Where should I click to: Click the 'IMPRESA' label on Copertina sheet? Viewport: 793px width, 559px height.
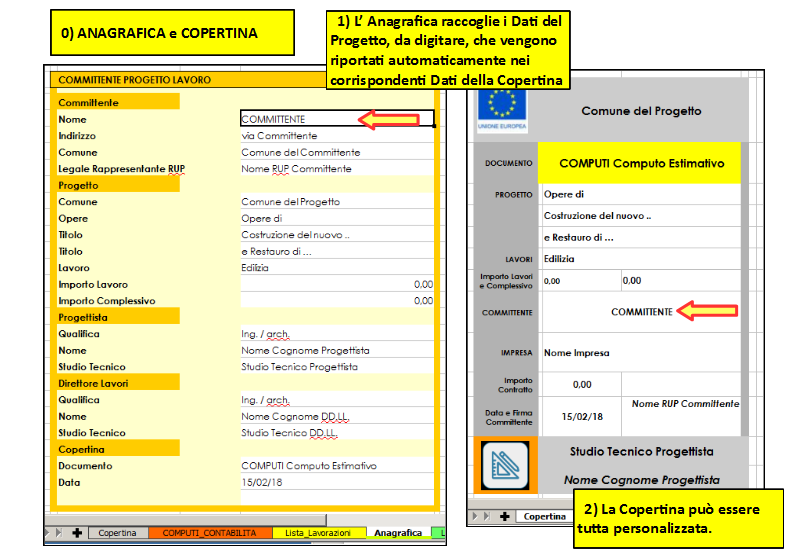(x=516, y=353)
